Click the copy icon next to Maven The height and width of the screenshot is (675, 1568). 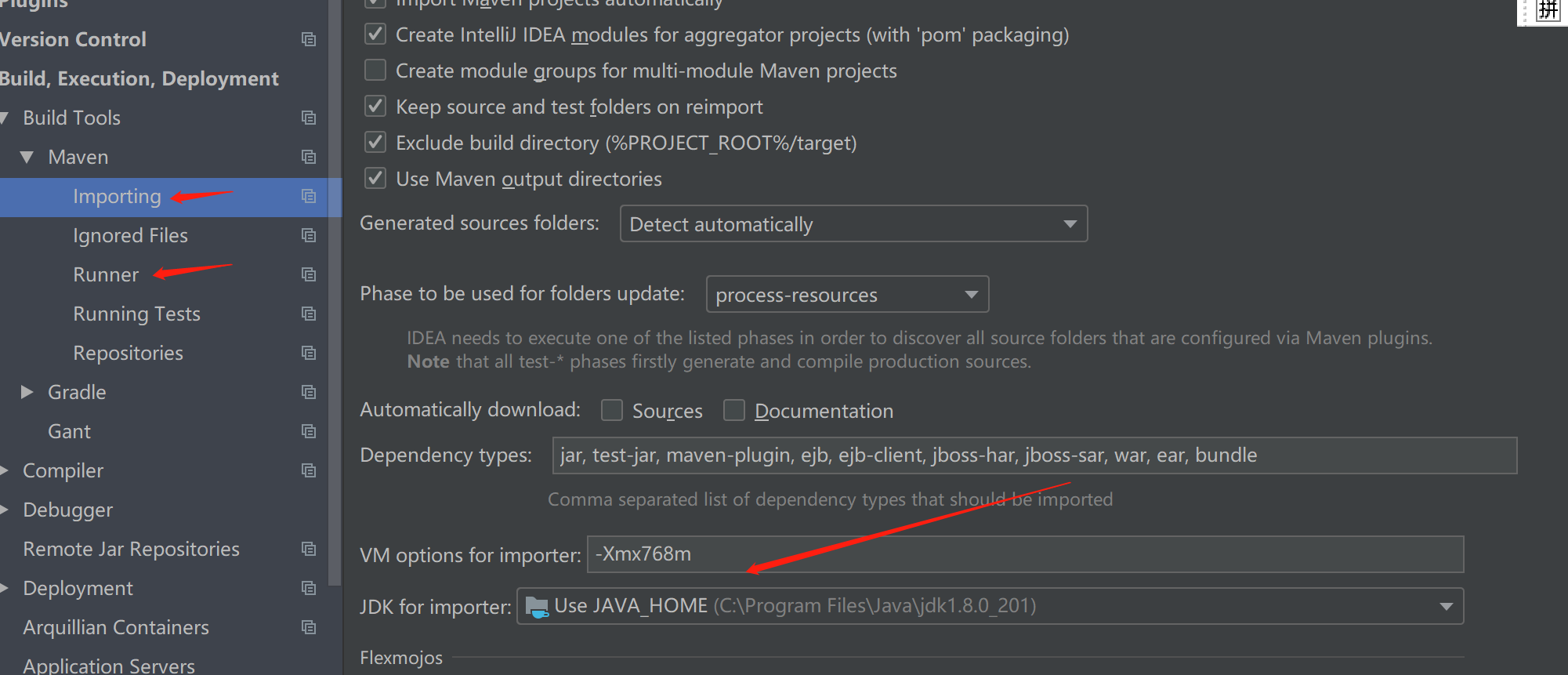[x=309, y=157]
